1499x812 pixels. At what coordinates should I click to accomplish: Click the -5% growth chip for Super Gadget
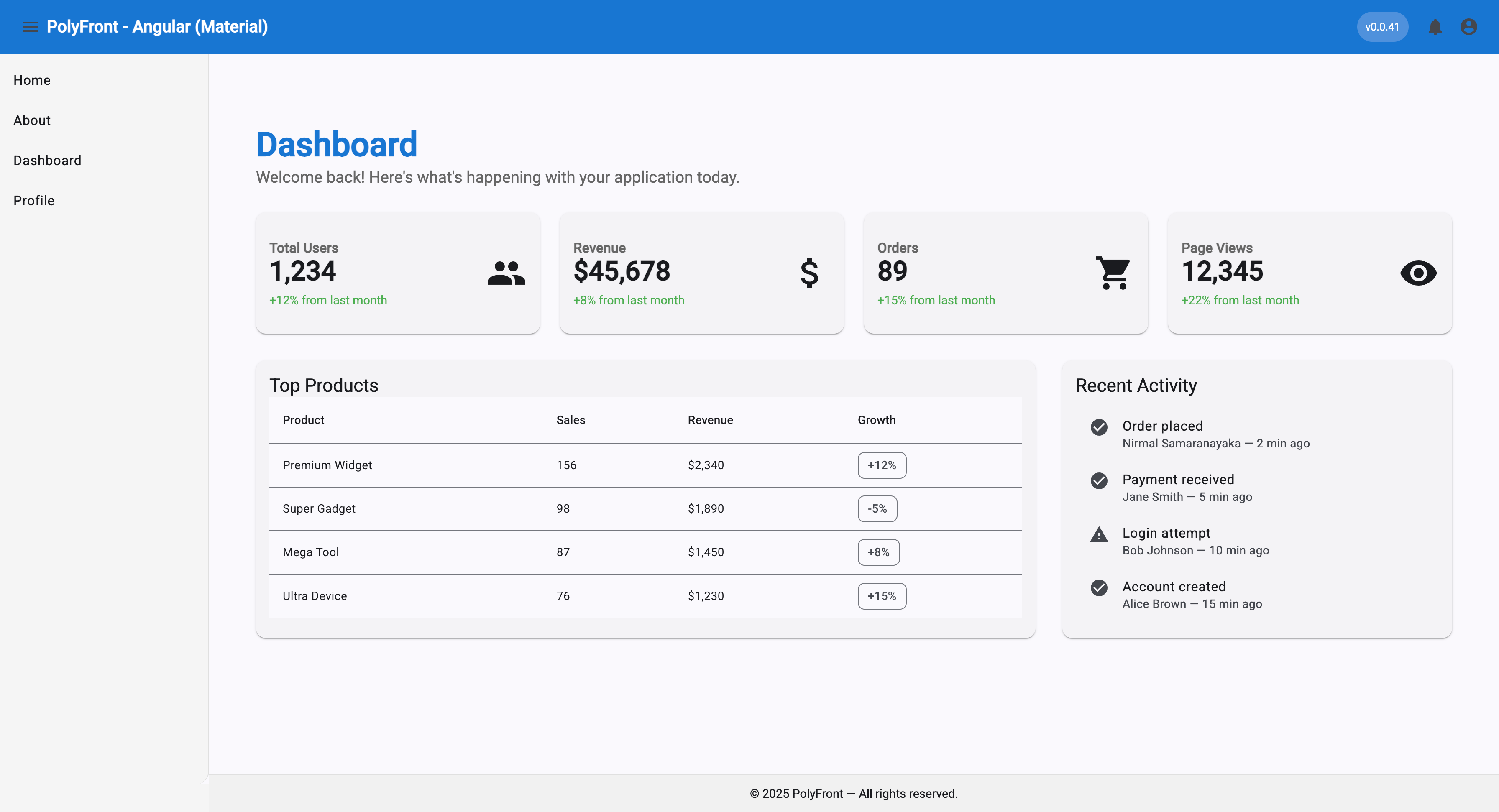coord(877,509)
